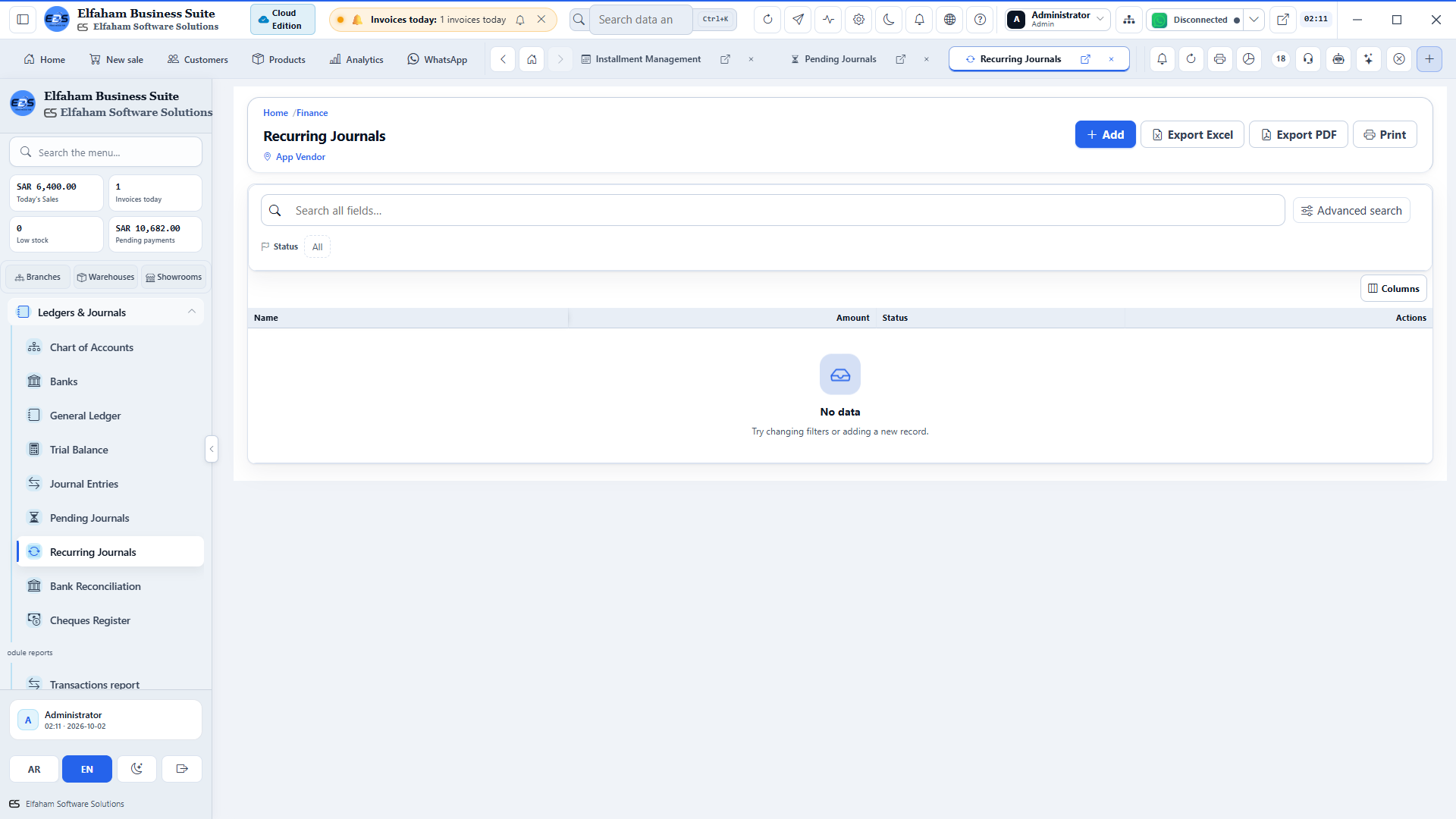Screen dimensions: 1456x819
Task: Open the Analytics menu item
Action: (356, 59)
